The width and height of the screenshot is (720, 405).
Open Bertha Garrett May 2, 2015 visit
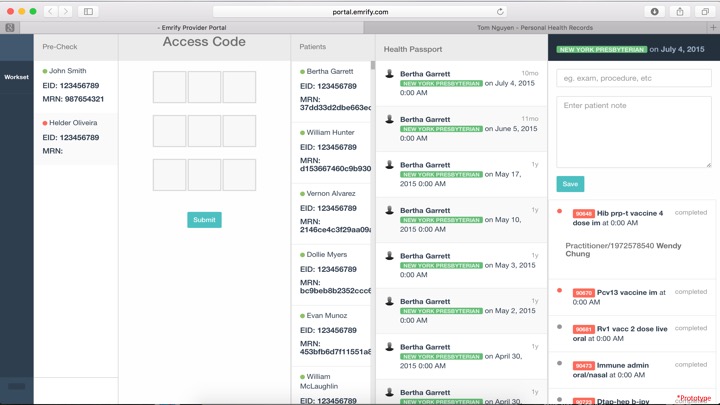(461, 310)
